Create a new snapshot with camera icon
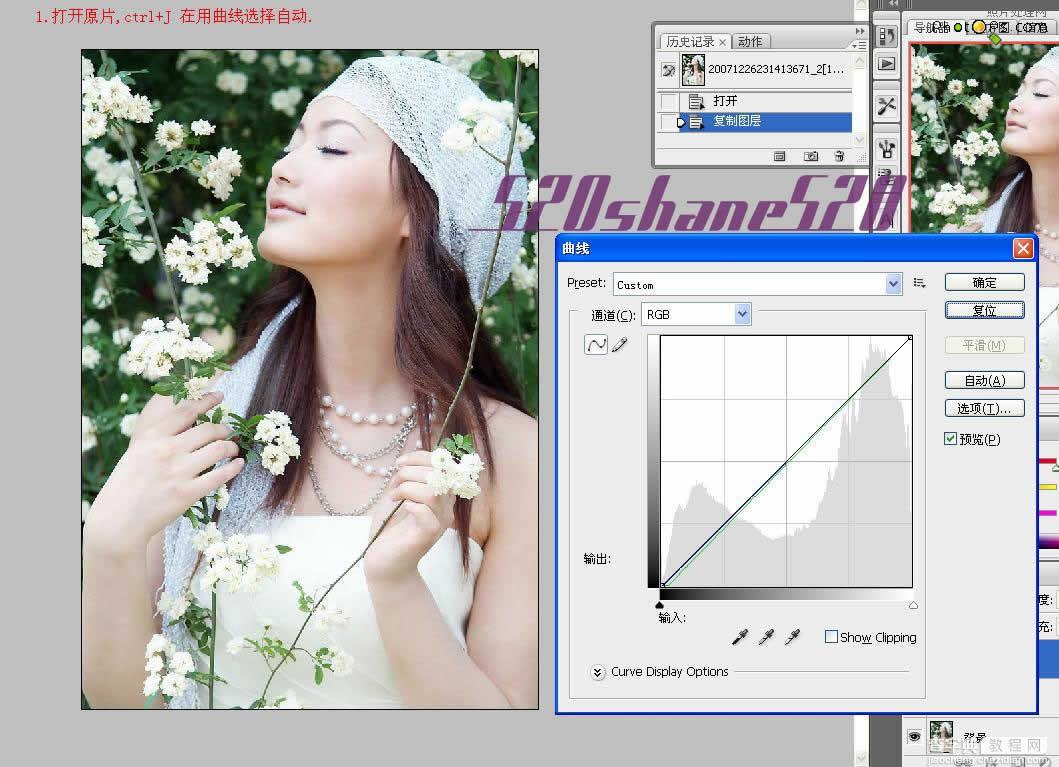 tap(812, 156)
